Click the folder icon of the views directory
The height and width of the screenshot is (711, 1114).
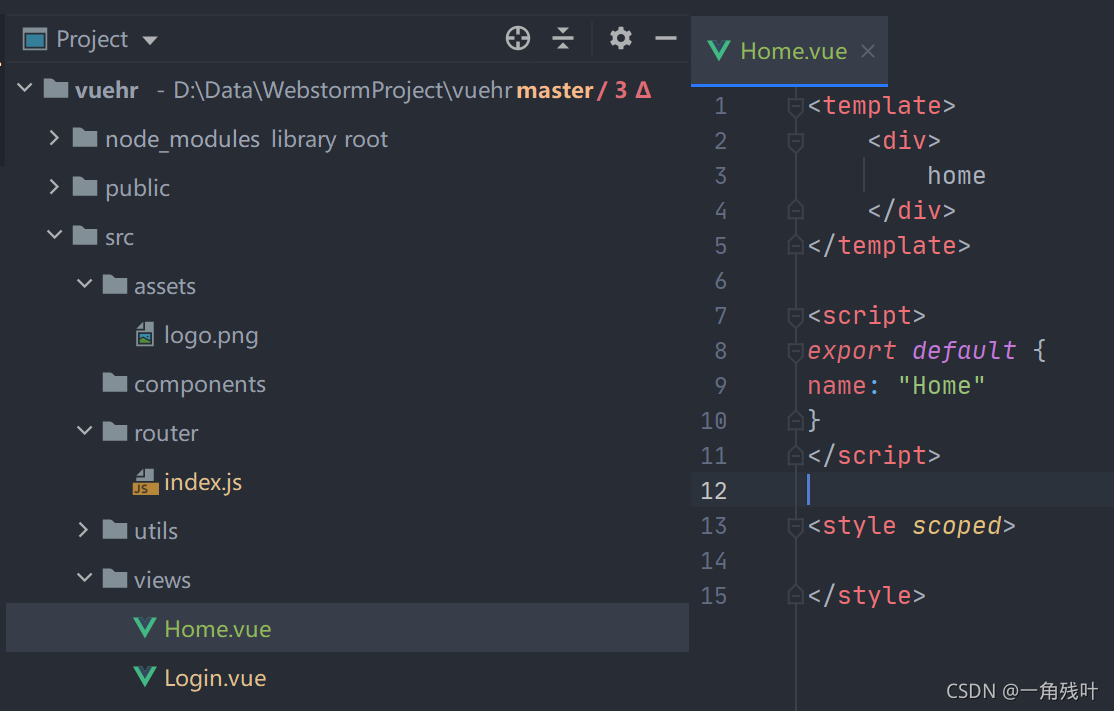[114, 578]
